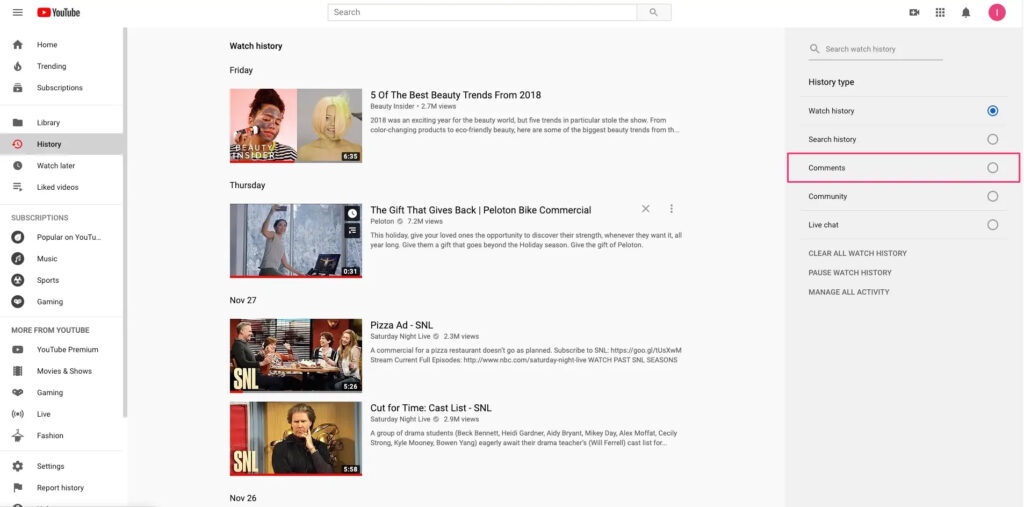Open the Cast List SNL thumbnail
Screen dimensions: 1024x507
pos(296,438)
